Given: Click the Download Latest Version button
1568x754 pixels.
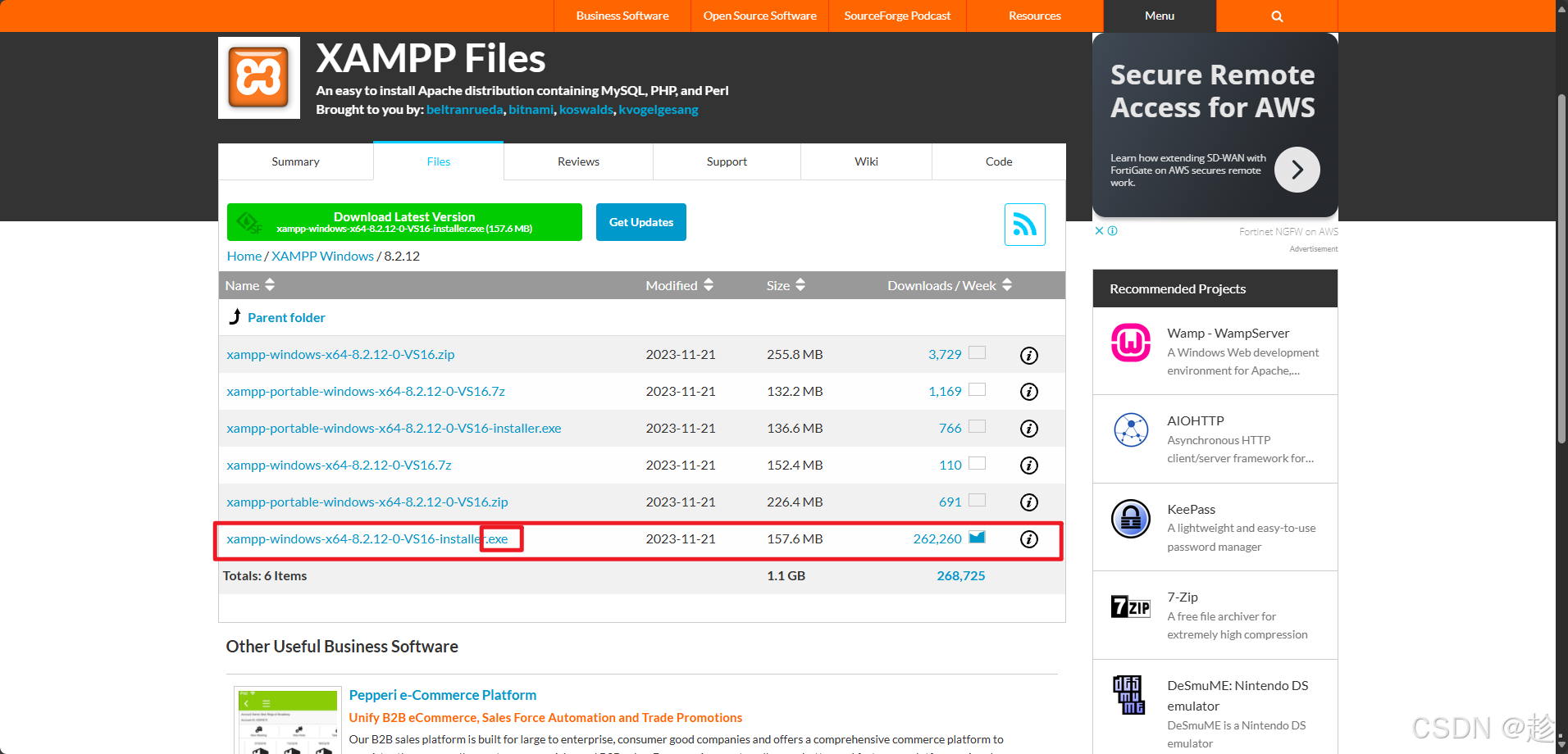Looking at the screenshot, I should click(404, 222).
